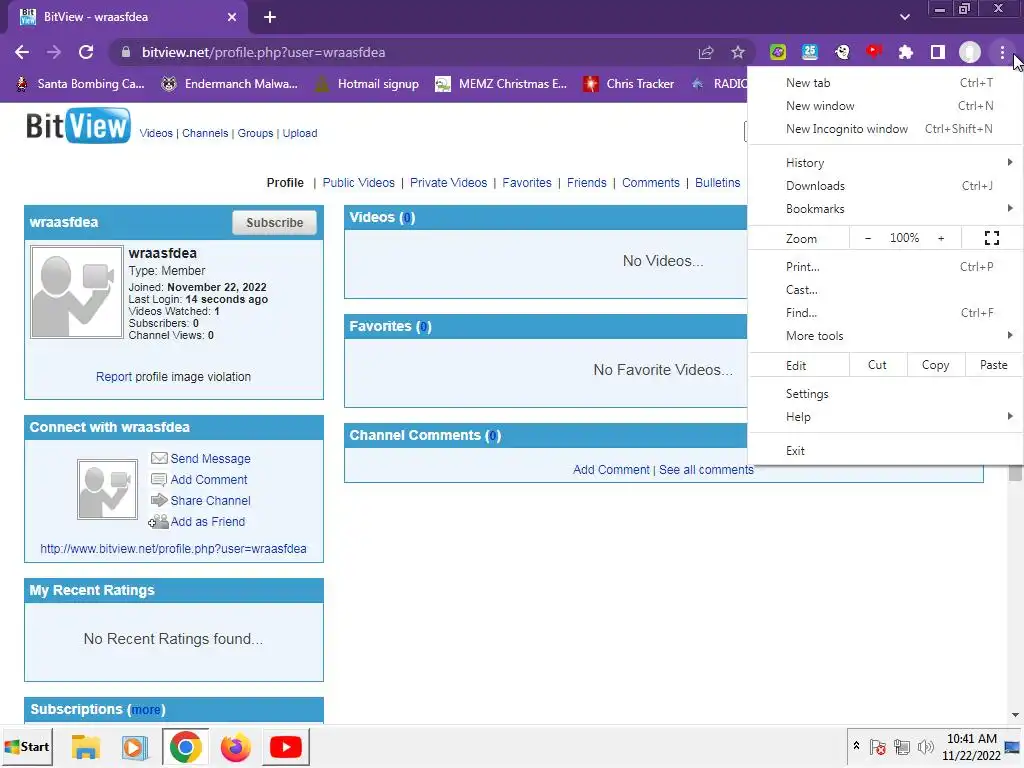Open the extension icon showing 25
The image size is (1024, 768).
(x=810, y=52)
